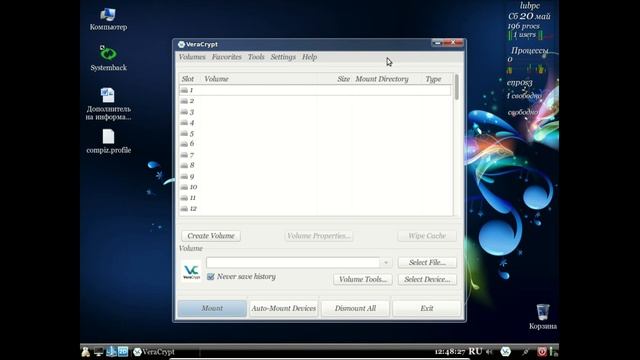Click the Mount button
Screen dimensions: 640x360
click(212, 309)
